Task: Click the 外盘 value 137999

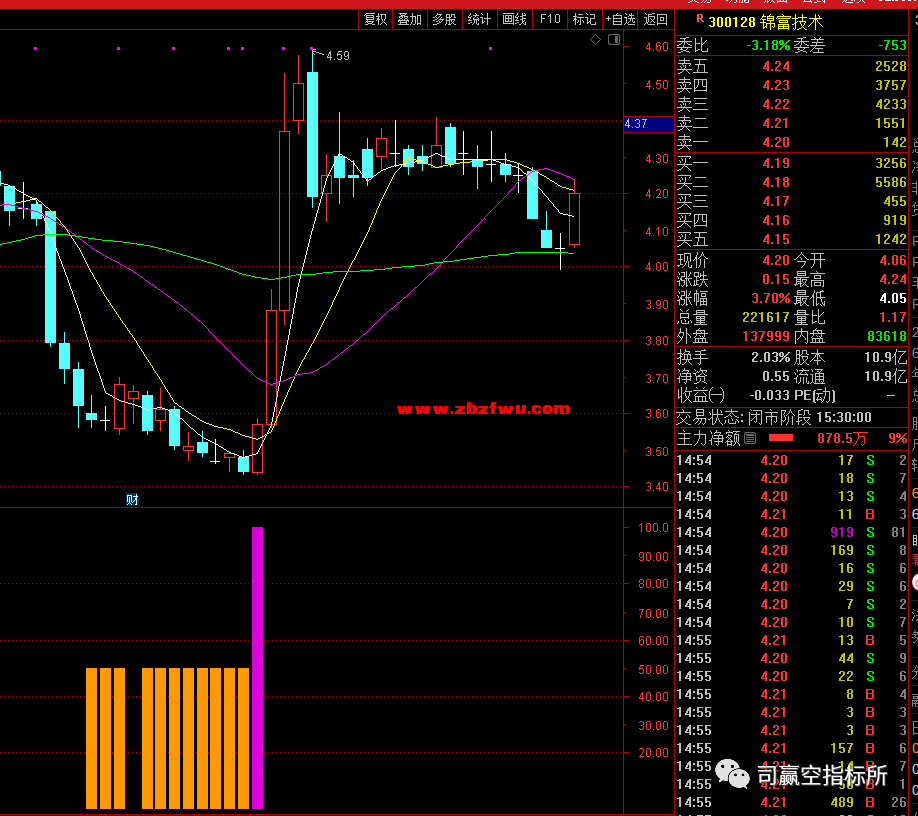Action: pyautogui.click(x=766, y=336)
